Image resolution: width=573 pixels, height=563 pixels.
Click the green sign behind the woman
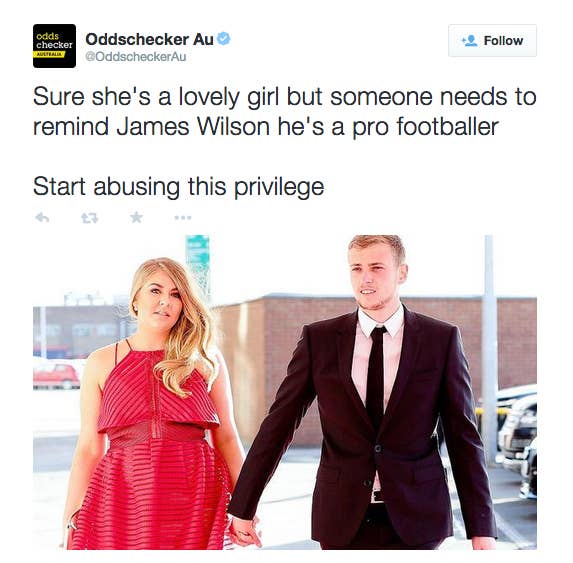coord(197,256)
